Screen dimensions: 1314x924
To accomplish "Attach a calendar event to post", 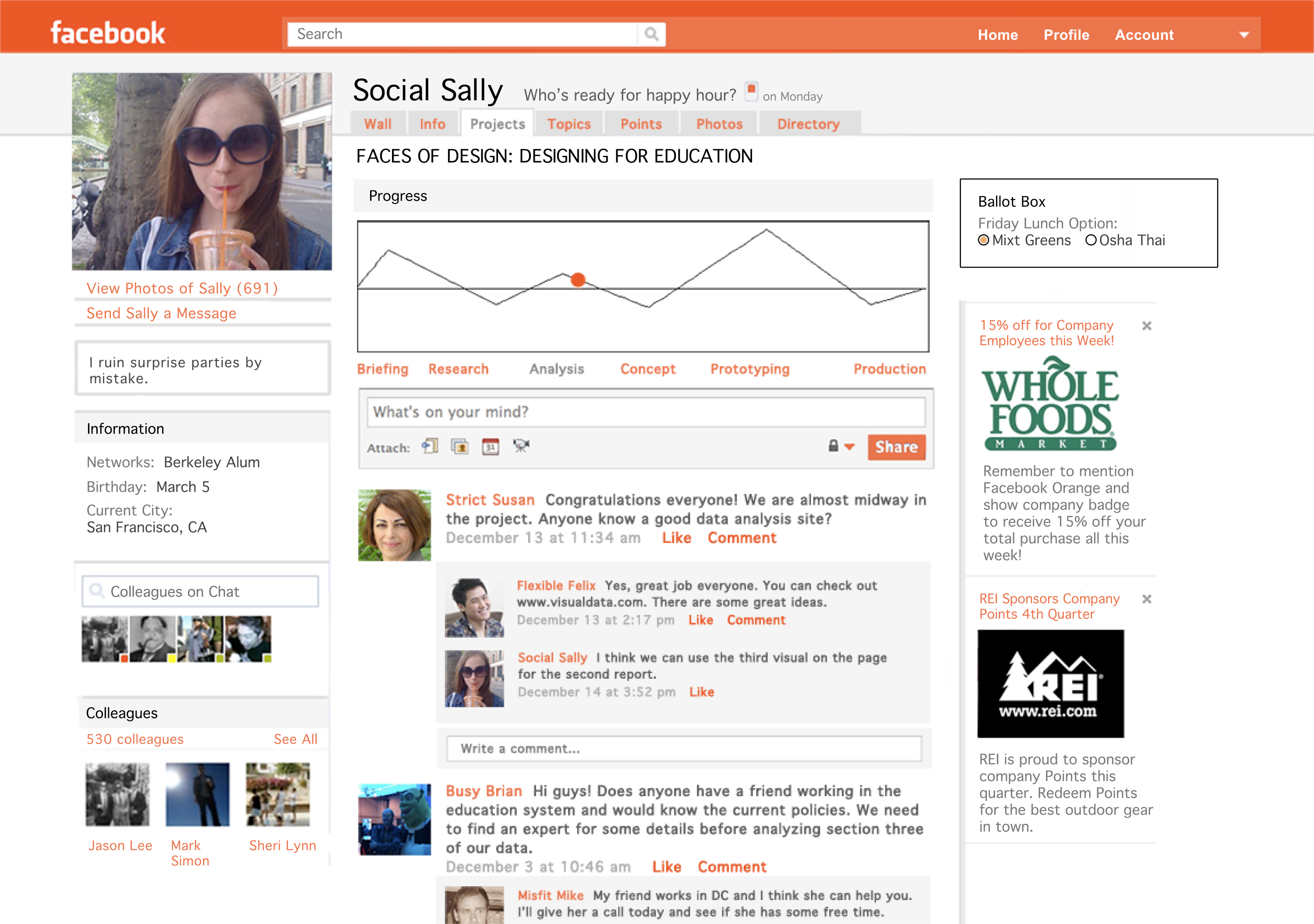I will pyautogui.click(x=491, y=446).
